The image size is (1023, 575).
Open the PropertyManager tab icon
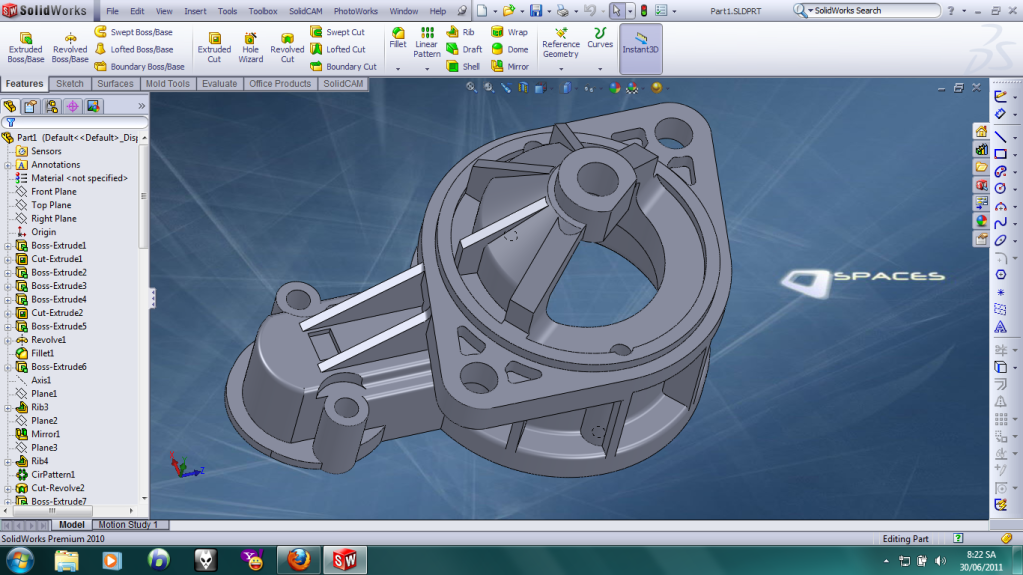point(31,106)
